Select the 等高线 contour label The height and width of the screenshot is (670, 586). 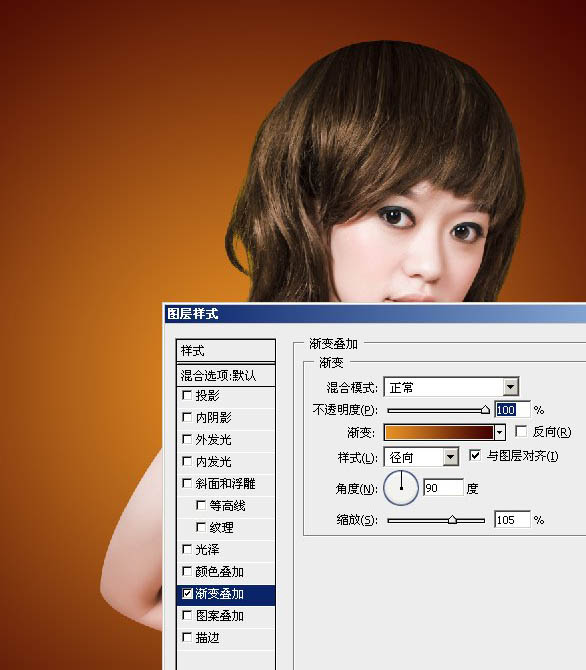coord(227,505)
